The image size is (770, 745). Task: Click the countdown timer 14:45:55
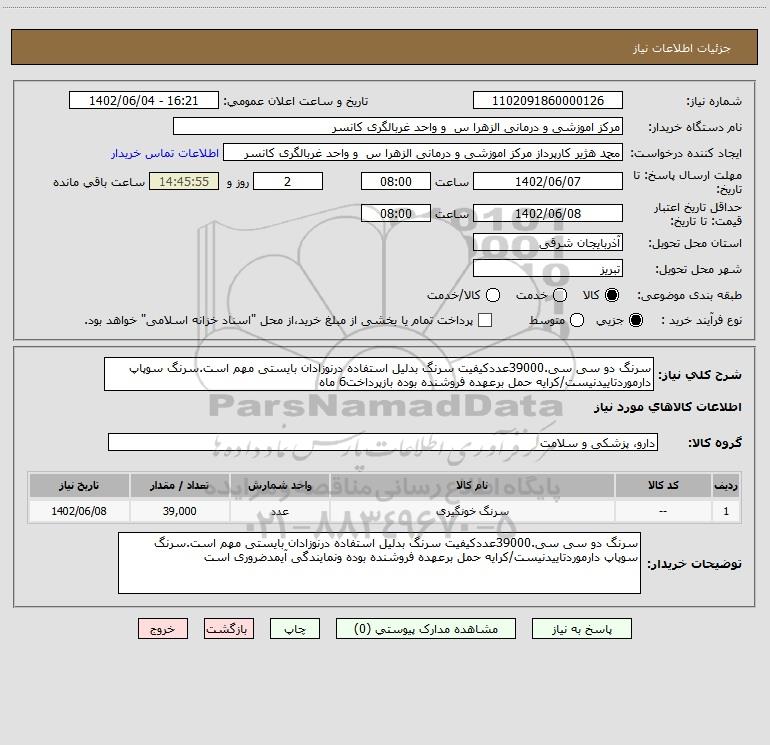point(184,181)
